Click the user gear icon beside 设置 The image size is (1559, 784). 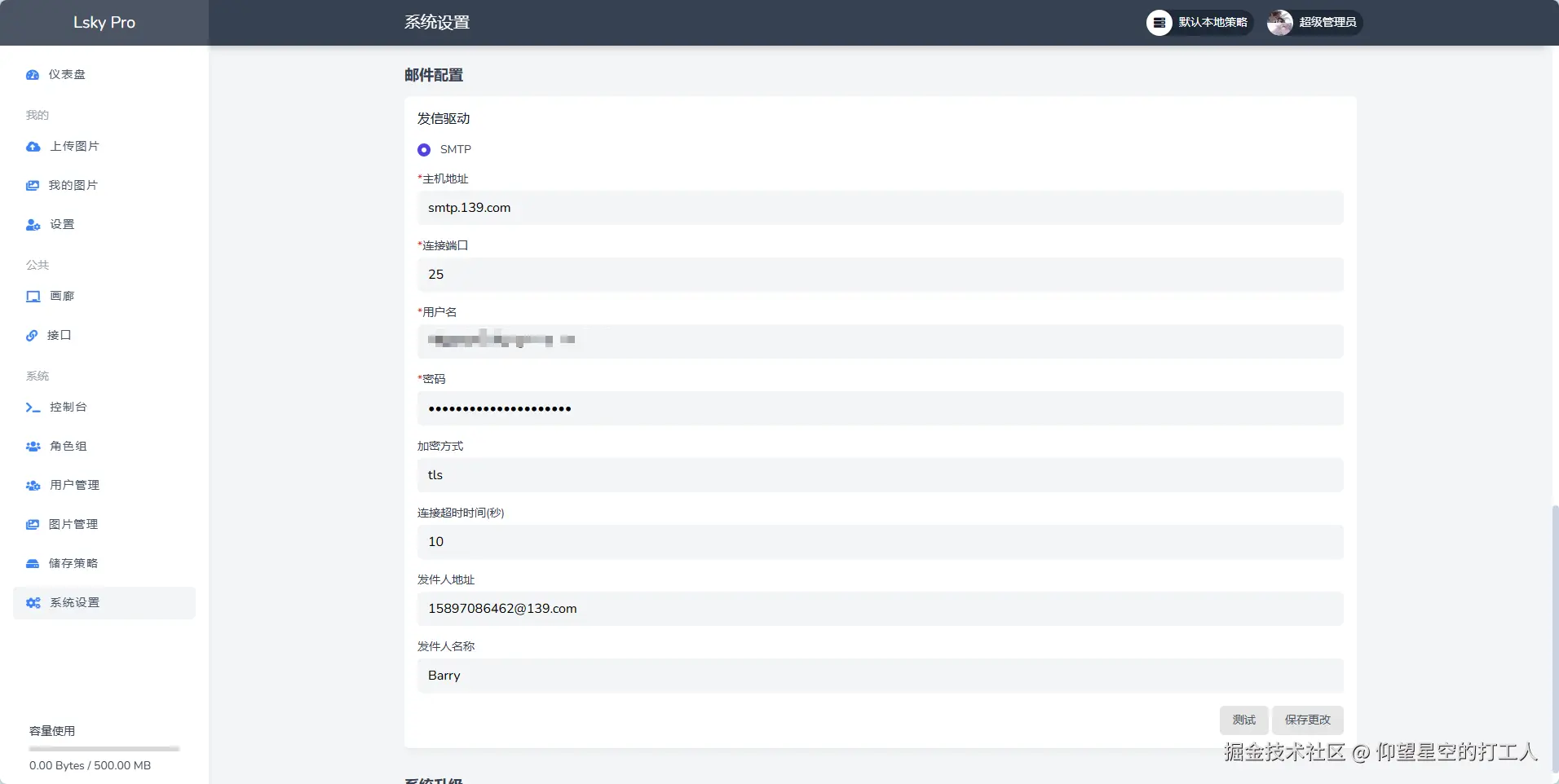[x=33, y=225]
